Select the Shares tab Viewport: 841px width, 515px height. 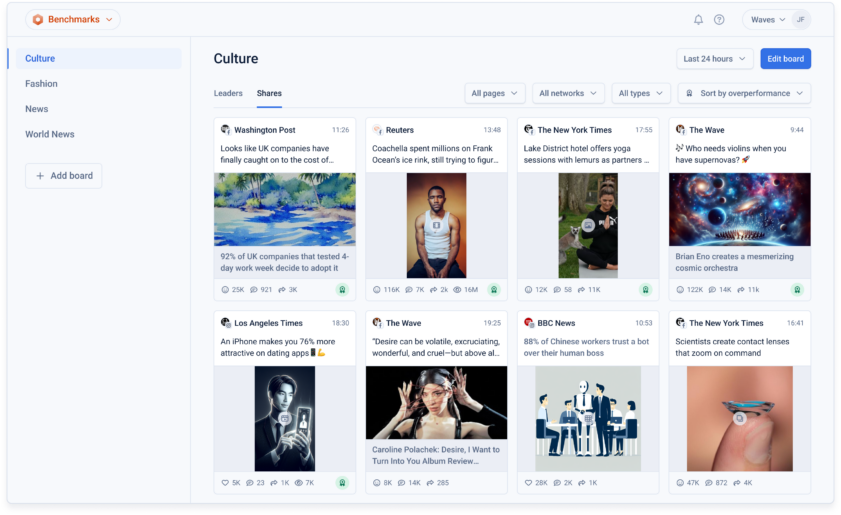click(269, 93)
